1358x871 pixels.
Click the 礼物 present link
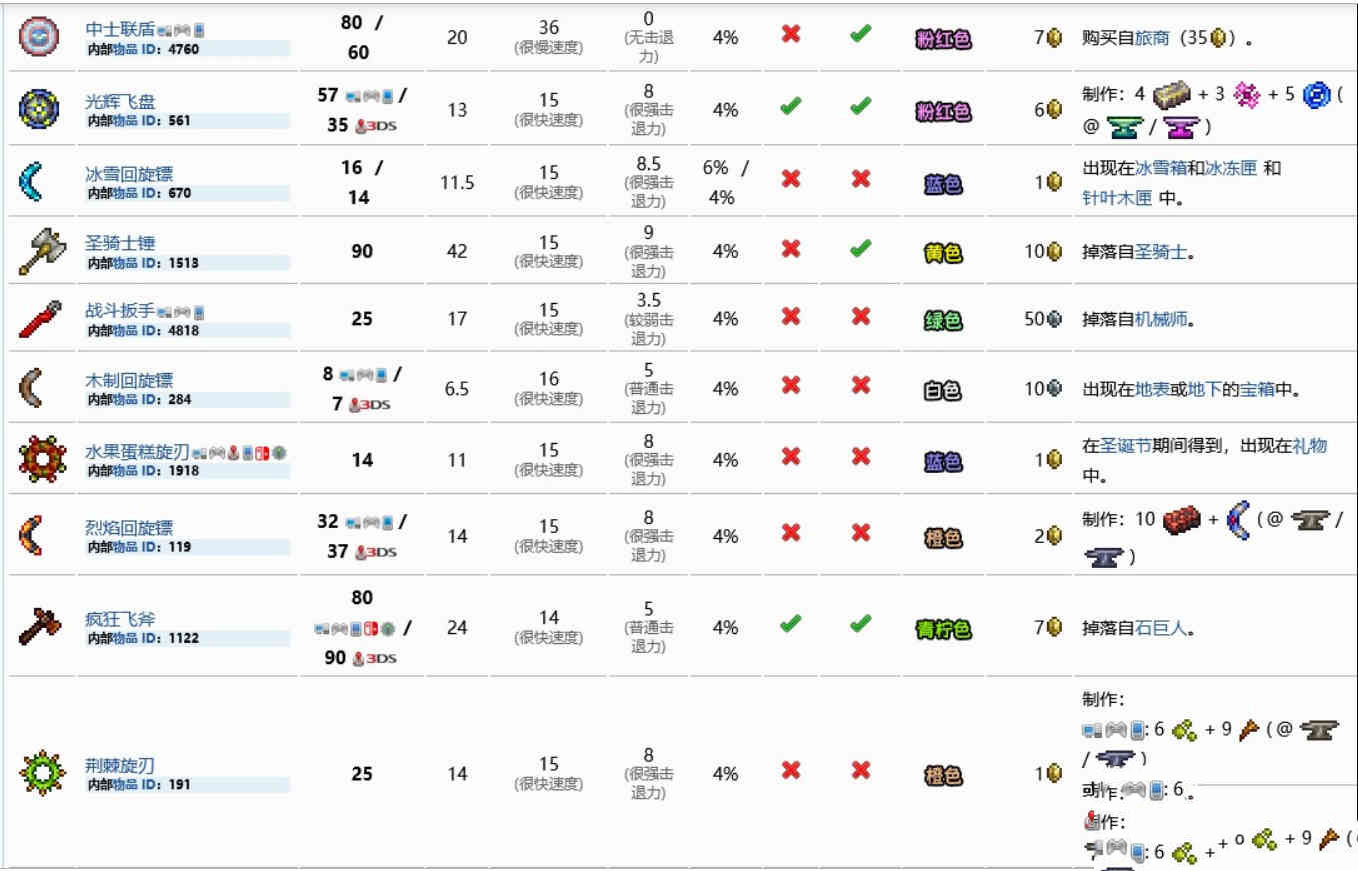[x=1309, y=446]
